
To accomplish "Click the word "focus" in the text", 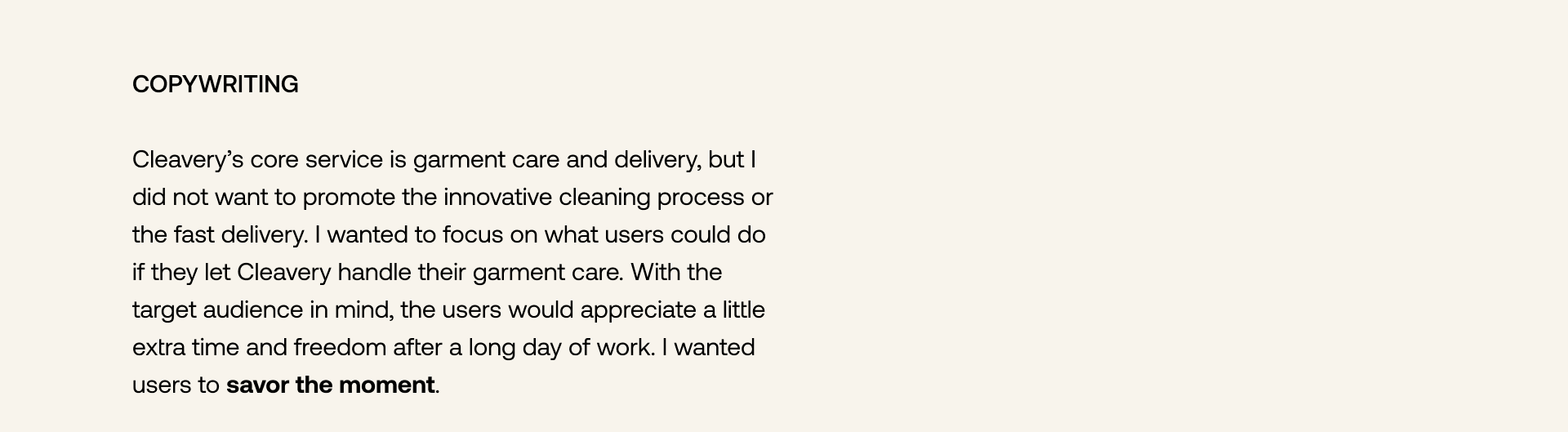I will [x=472, y=234].
